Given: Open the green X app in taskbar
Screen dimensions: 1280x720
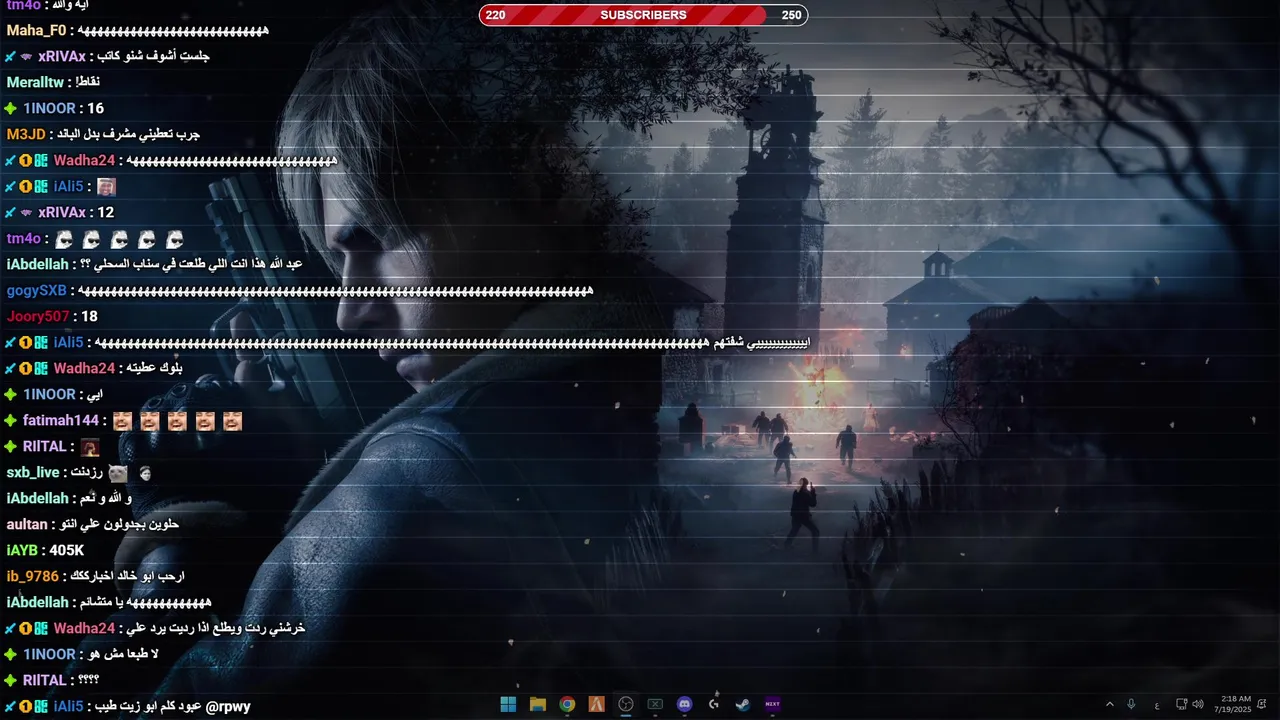Looking at the screenshot, I should (x=655, y=704).
